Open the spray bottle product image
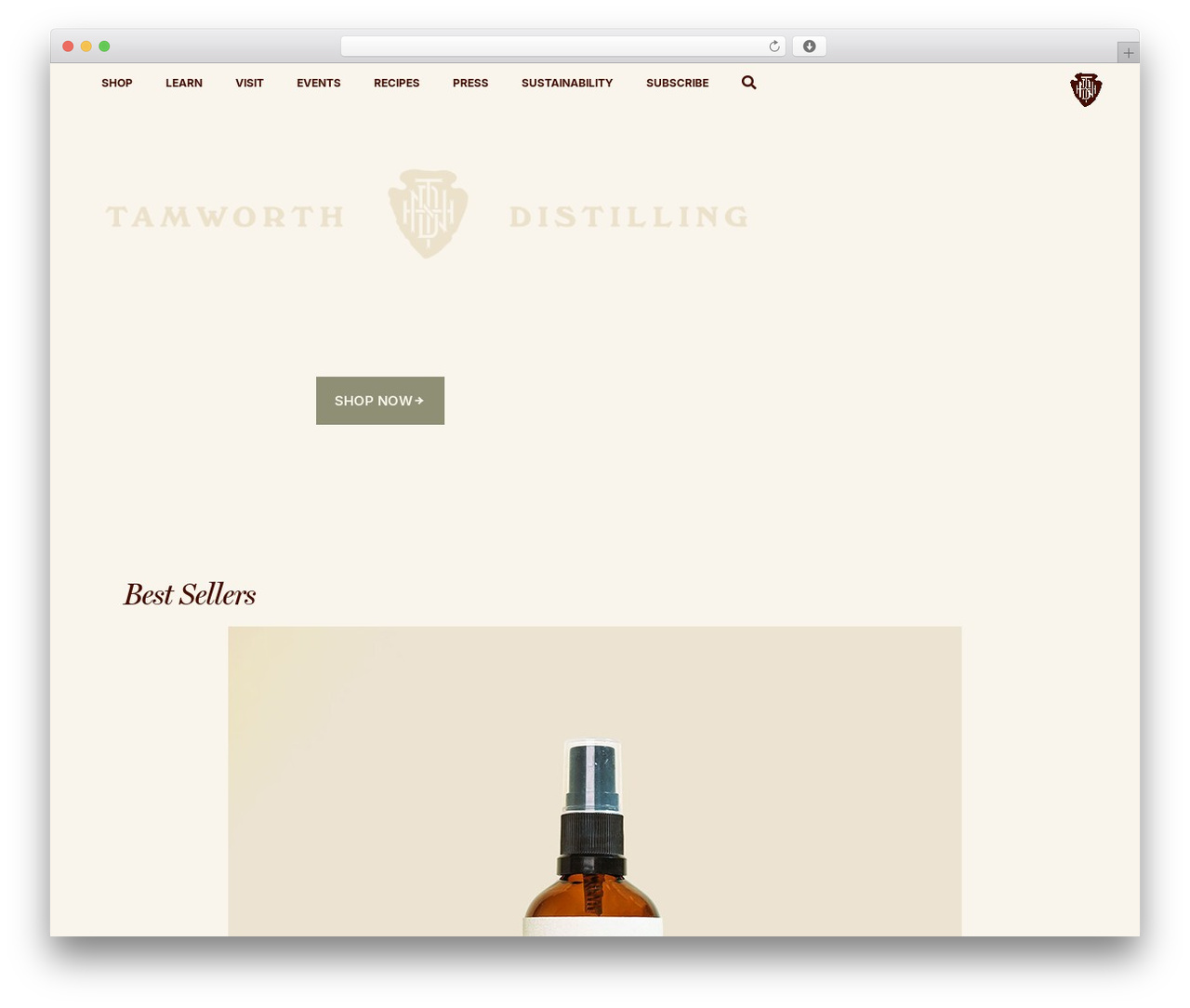 595,781
